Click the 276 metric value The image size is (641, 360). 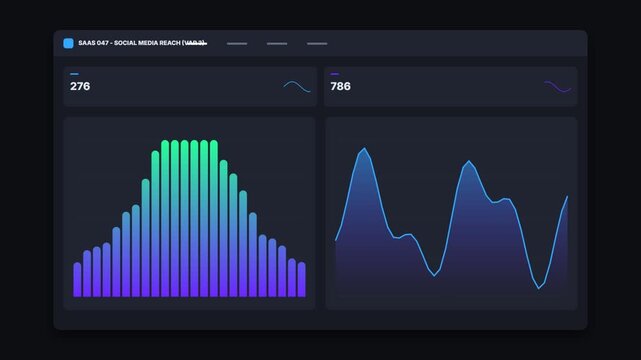[80, 86]
